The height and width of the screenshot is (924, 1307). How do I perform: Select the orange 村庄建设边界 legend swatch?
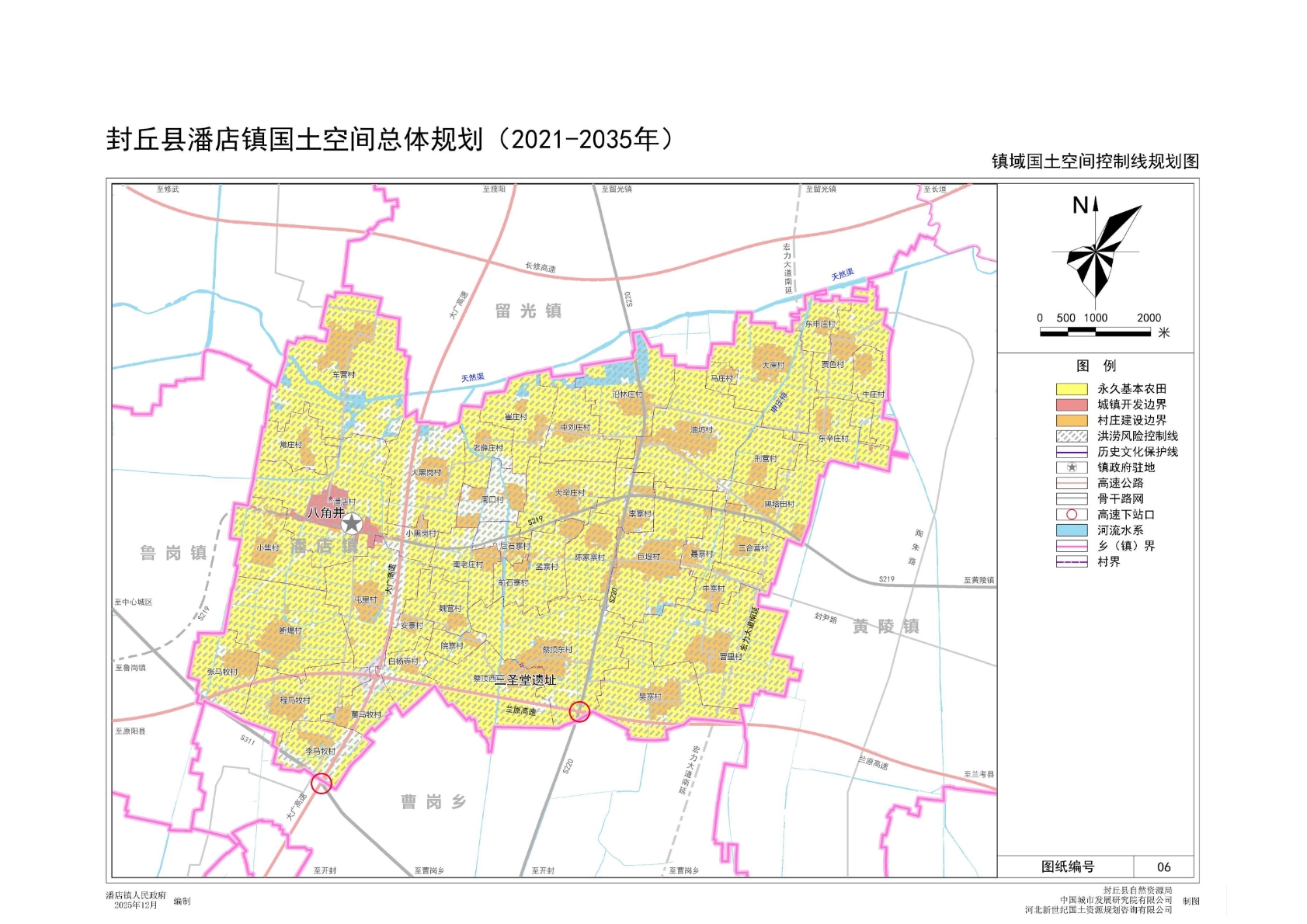pyautogui.click(x=1071, y=420)
